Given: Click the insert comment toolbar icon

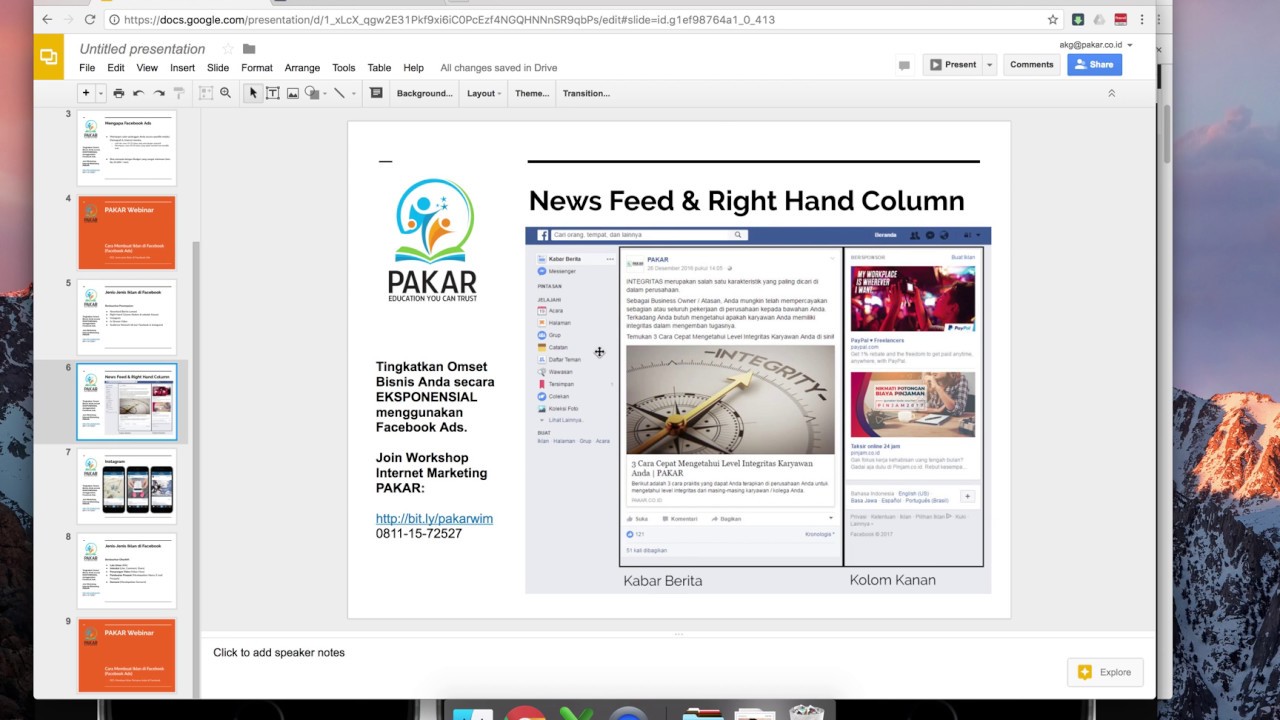Looking at the screenshot, I should click(376, 93).
